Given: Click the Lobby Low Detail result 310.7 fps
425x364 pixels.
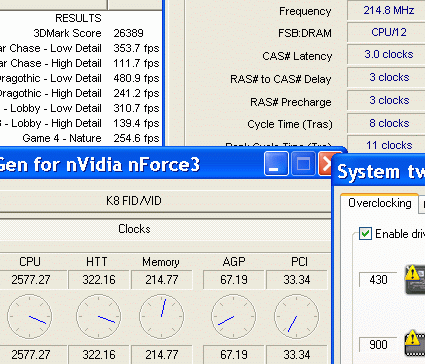Looking at the screenshot, I should [136, 108].
